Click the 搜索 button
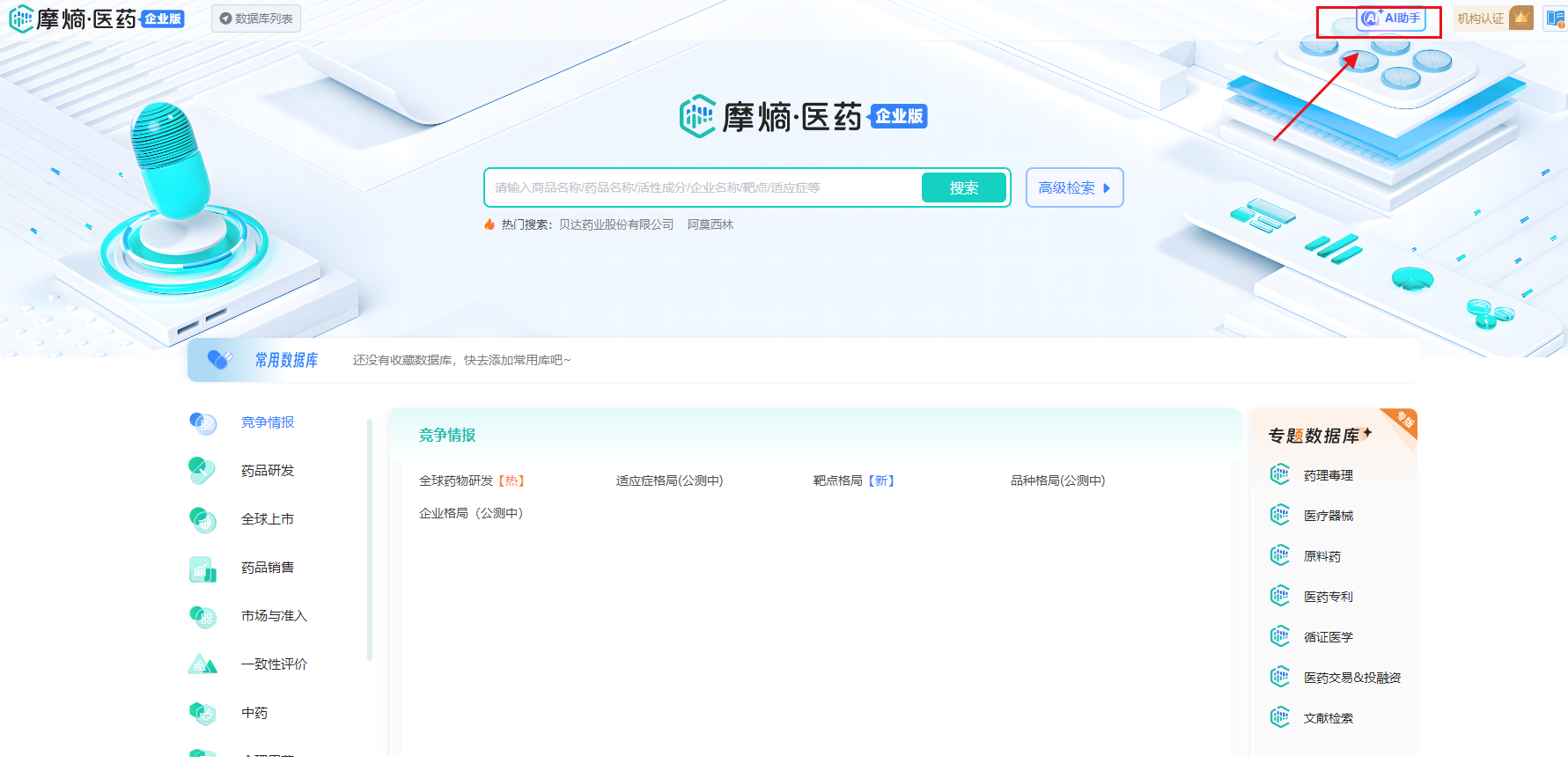This screenshot has height=763, width=1568. (x=963, y=187)
